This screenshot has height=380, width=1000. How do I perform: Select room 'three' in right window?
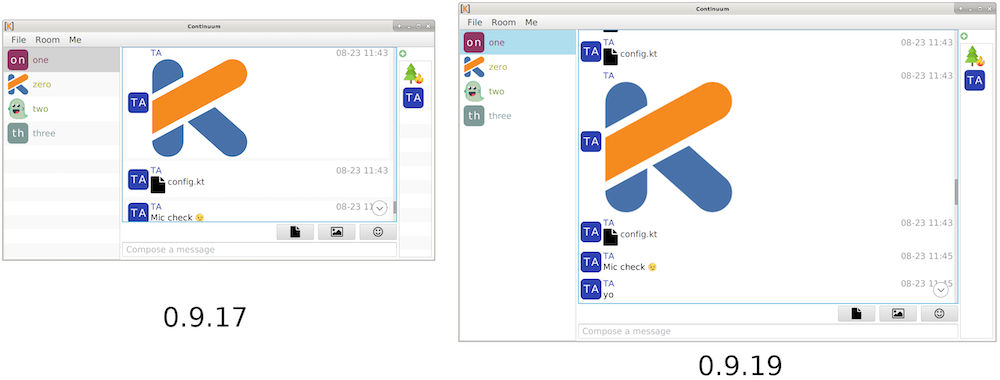518,115
